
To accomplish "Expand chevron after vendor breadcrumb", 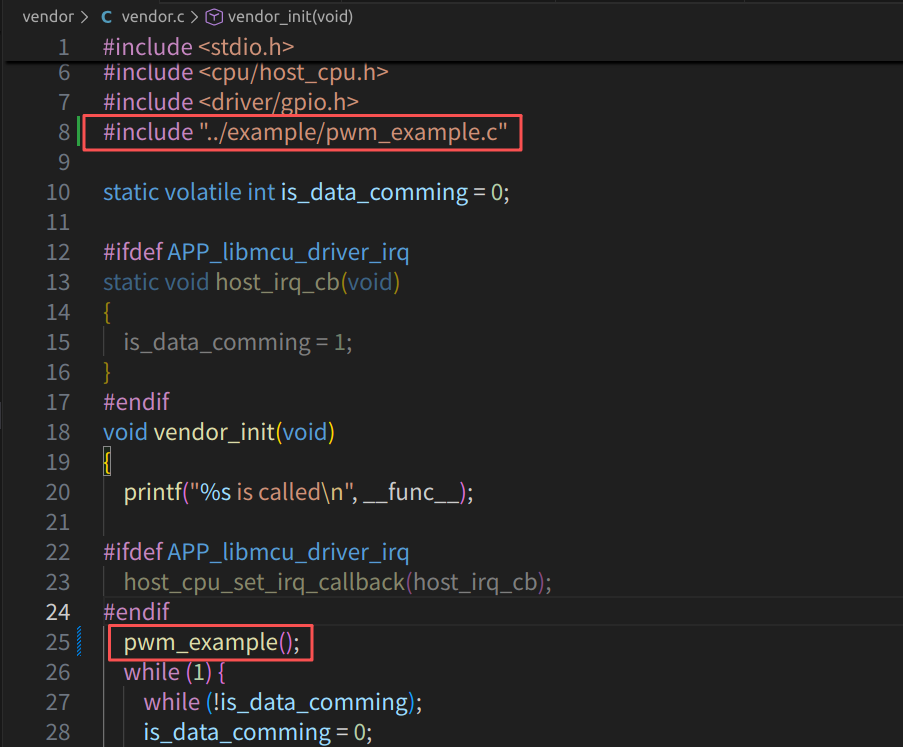I will (x=85, y=17).
